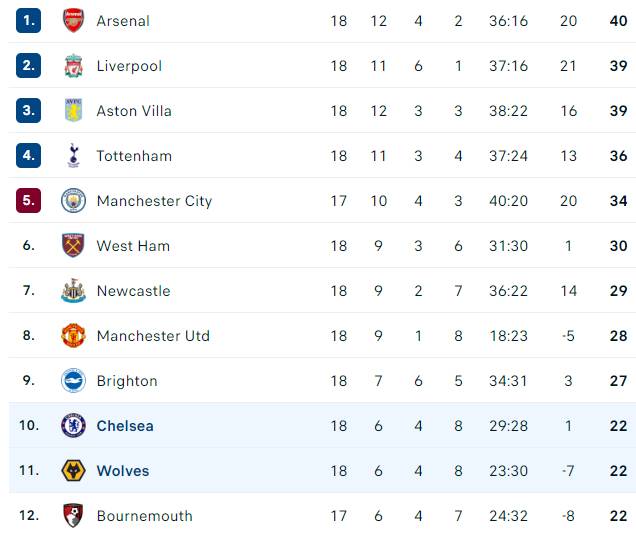This screenshot has height=537, width=636.
Task: Open the Wolves team link
Action: click(123, 471)
